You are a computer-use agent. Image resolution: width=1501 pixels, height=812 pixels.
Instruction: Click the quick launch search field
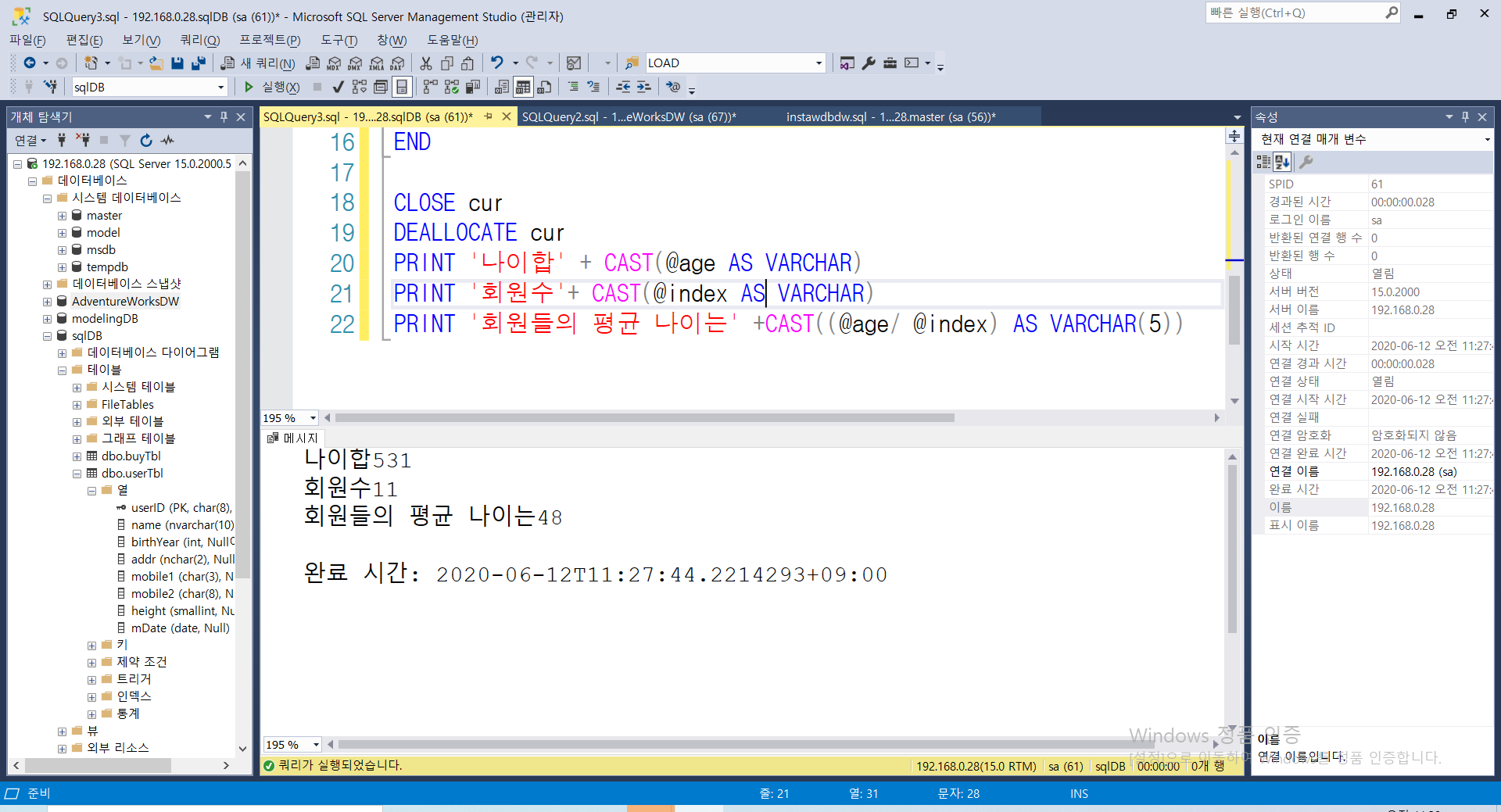(1303, 13)
